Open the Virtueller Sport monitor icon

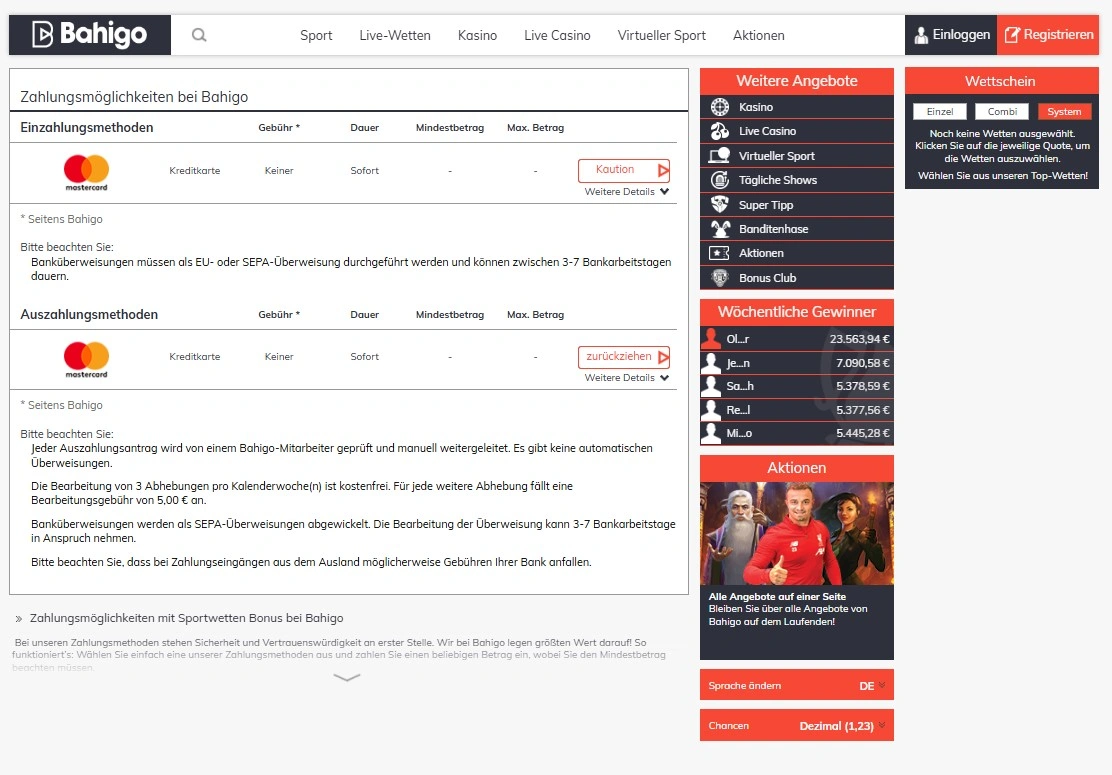[x=720, y=155]
